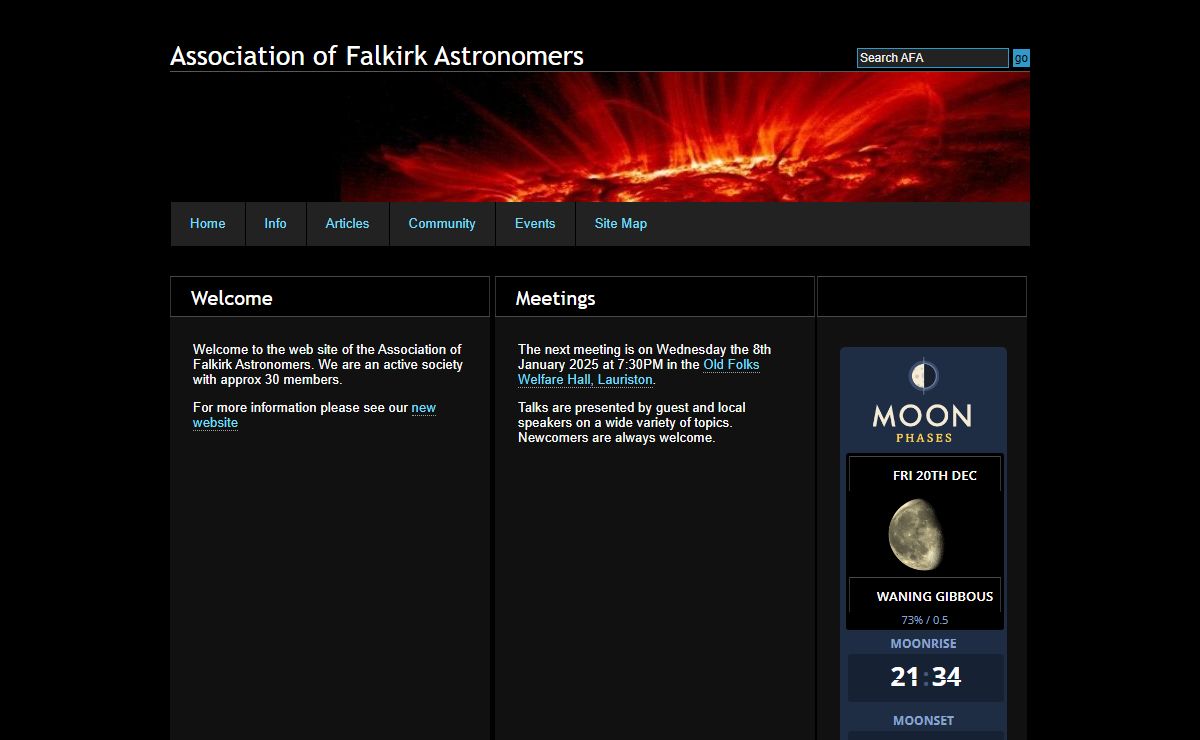Screen dimensions: 1200x740
Task: Click the 'Newcomers are always welcome' text
Action: (x=617, y=437)
